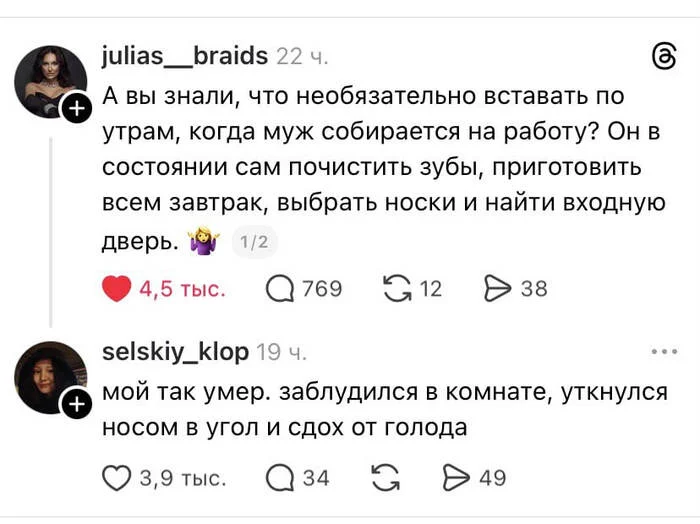Open the selskiy_klop profile link
The width and height of the screenshot is (700, 524).
pos(175,351)
